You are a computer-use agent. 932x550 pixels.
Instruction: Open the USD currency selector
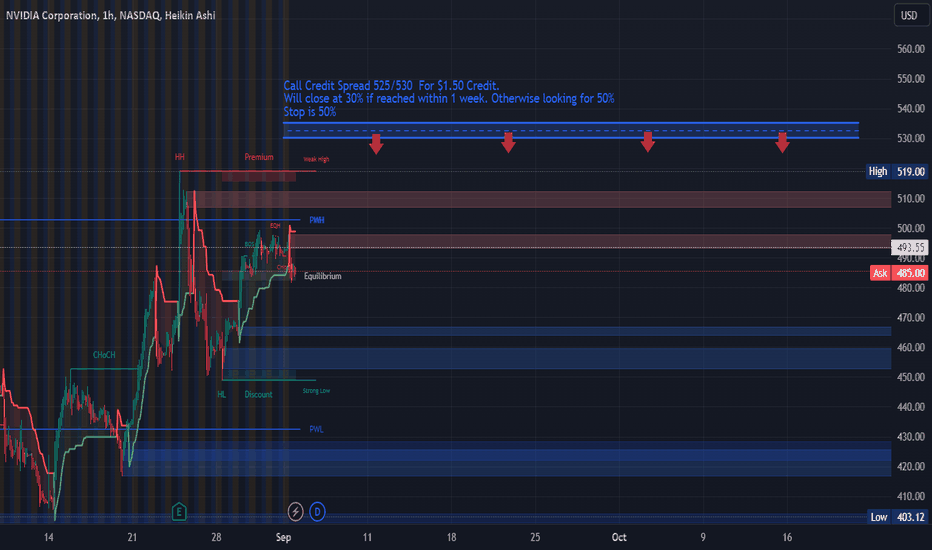909,15
